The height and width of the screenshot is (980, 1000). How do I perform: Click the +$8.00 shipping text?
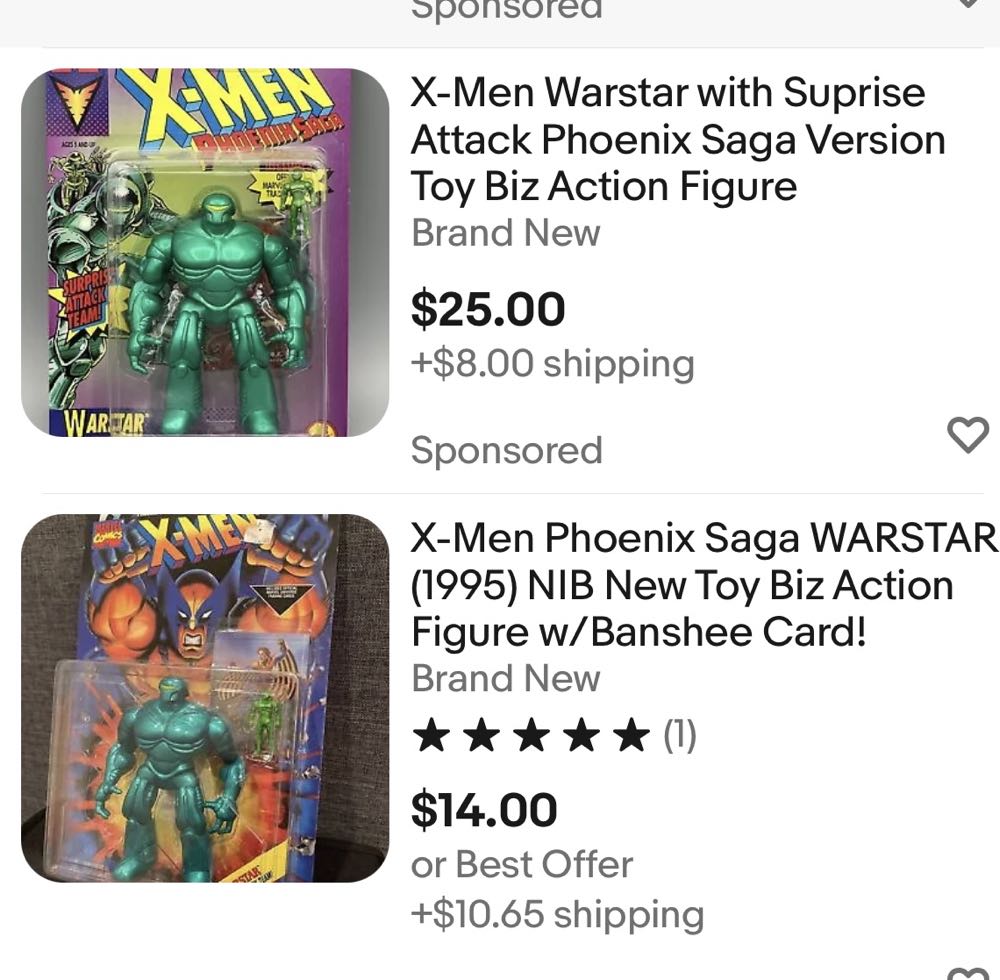(x=551, y=363)
